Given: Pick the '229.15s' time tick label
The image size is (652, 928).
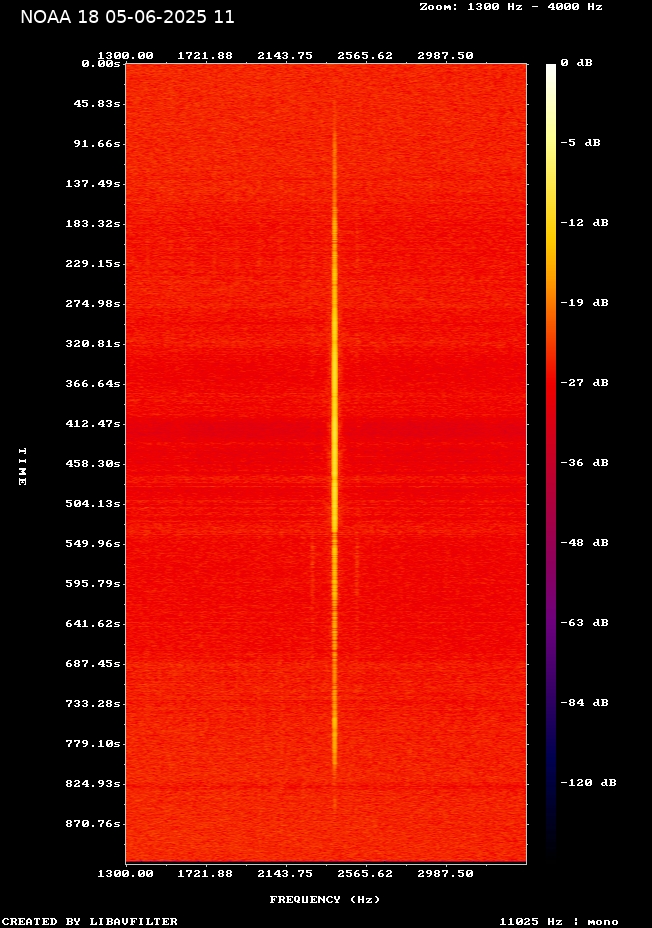Looking at the screenshot, I should (x=93, y=263).
